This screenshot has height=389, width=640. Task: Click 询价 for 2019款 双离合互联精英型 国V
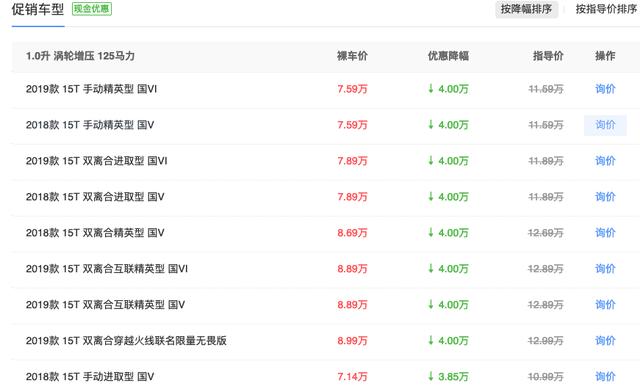click(605, 305)
